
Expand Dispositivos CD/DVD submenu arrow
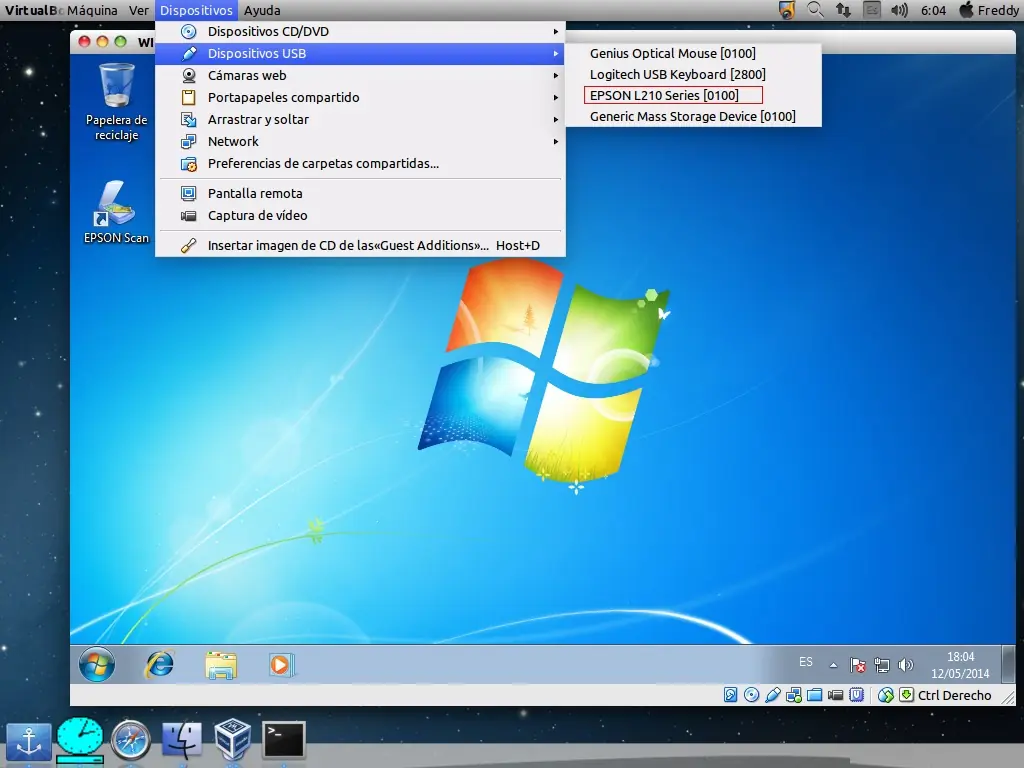(556, 31)
